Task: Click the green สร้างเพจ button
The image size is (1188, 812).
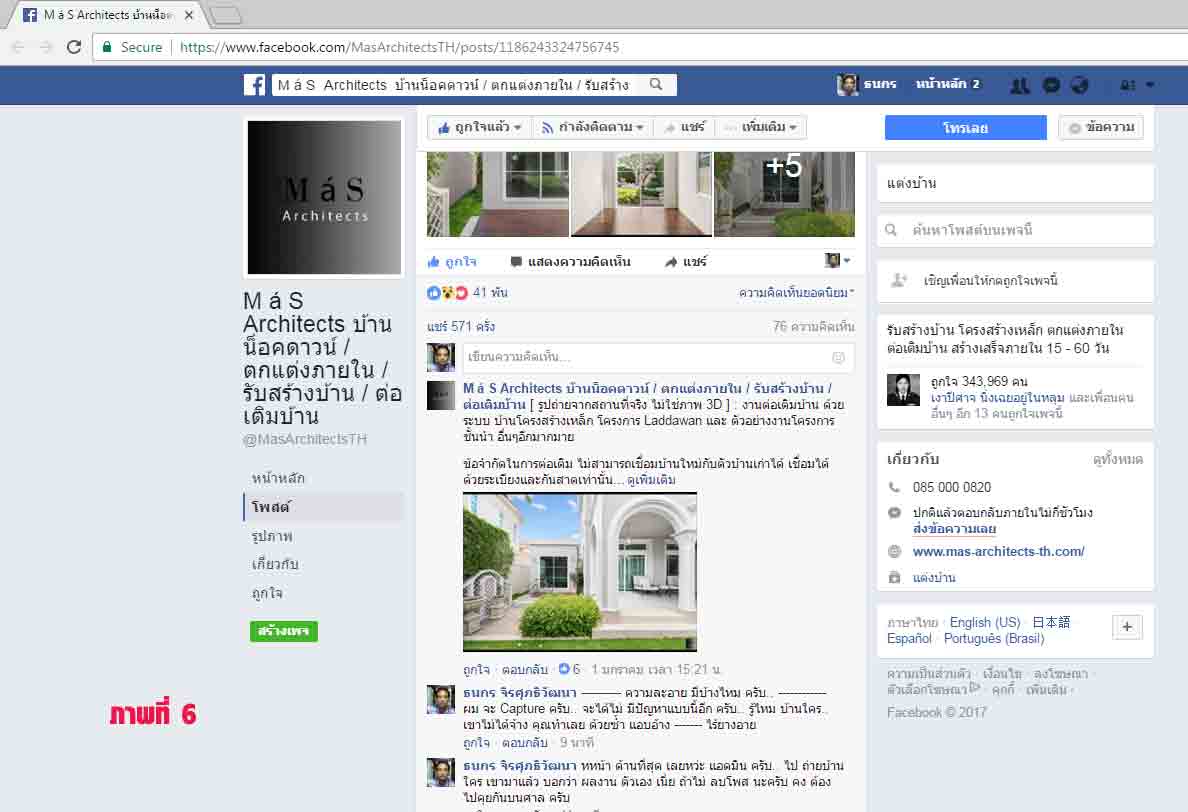Action: 283,631
